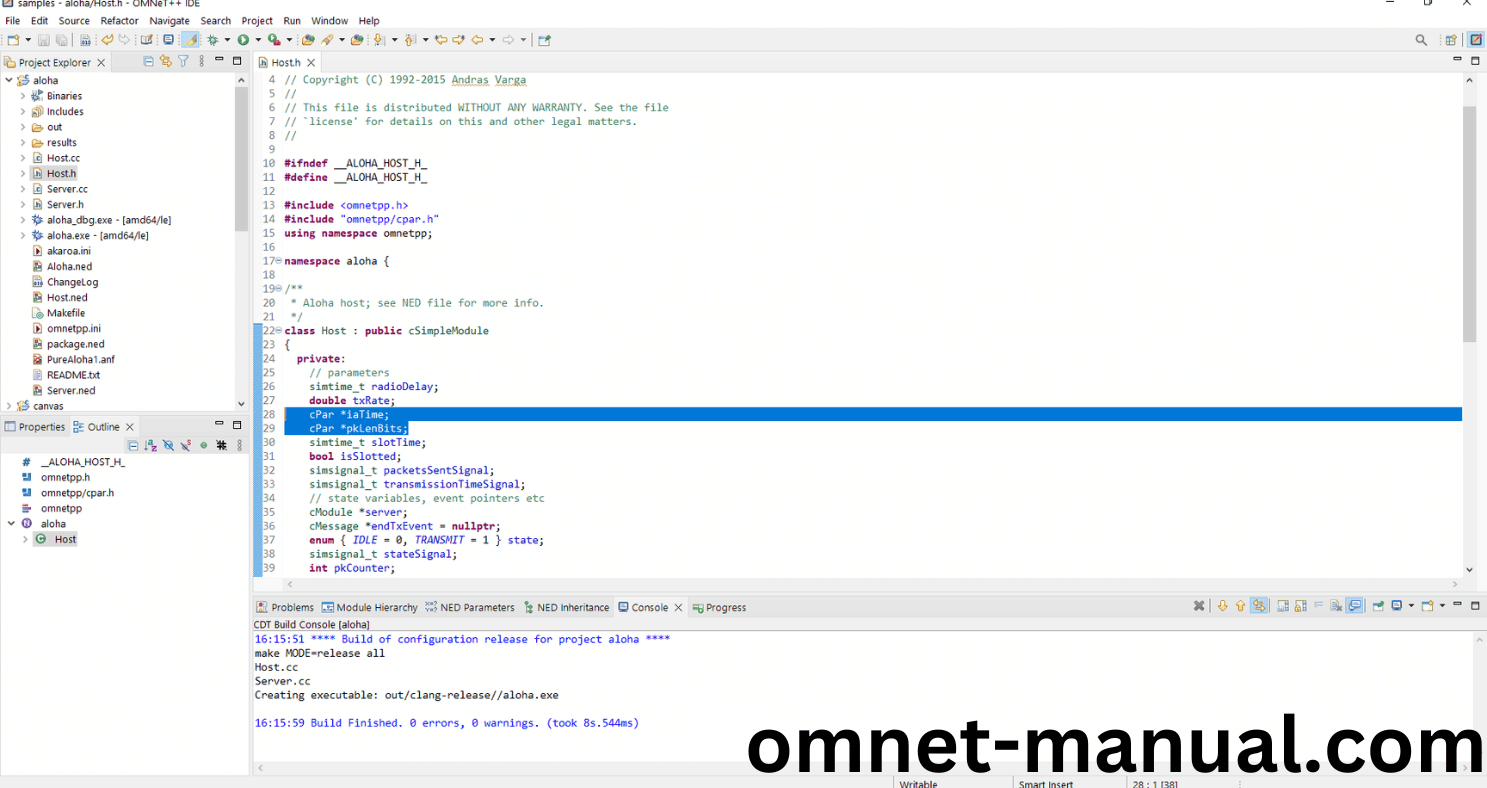Click the editor's vertical scrollbar thumb
The width and height of the screenshot is (1487, 788).
click(1469, 220)
